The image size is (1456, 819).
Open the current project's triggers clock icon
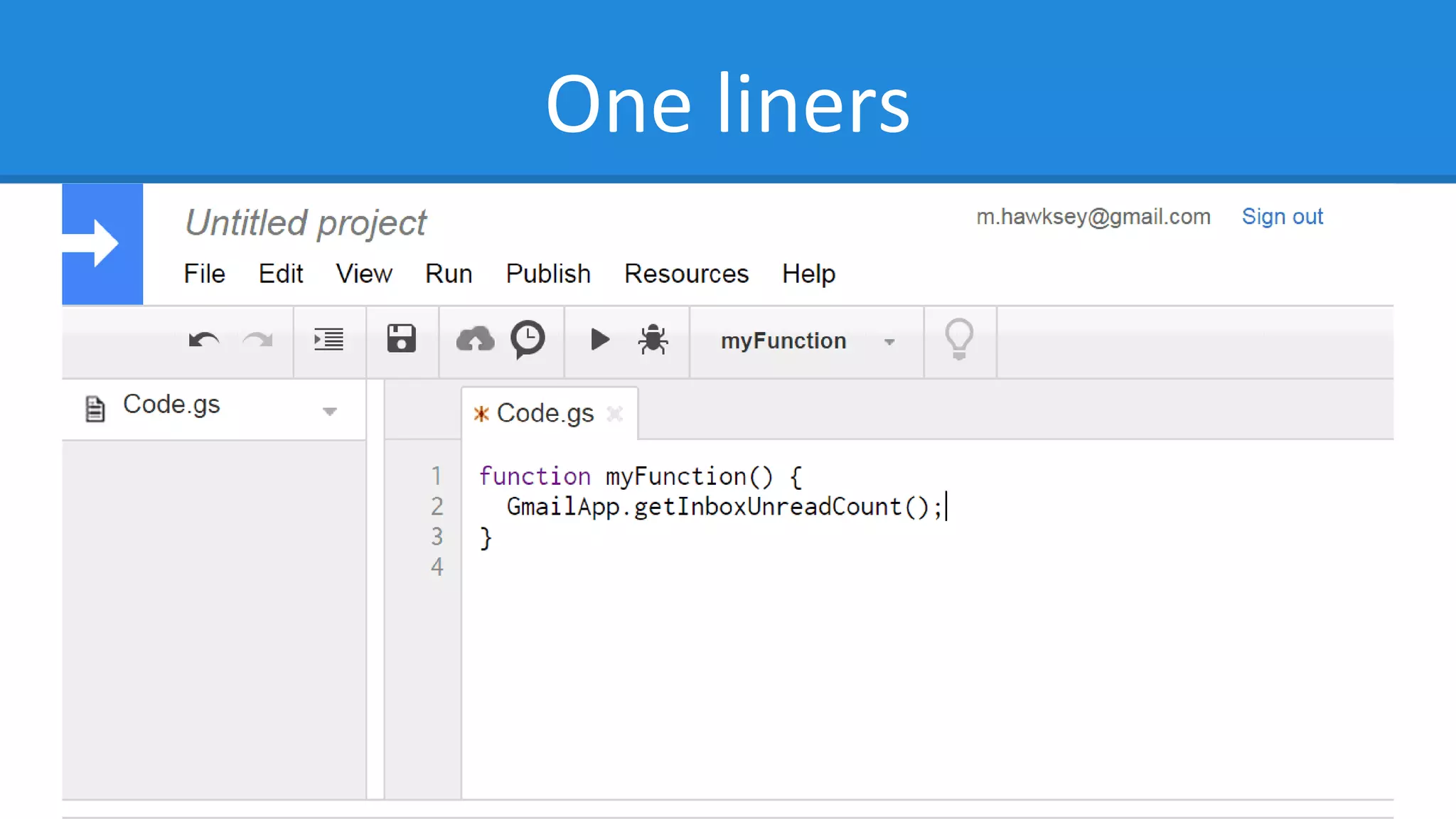528,339
